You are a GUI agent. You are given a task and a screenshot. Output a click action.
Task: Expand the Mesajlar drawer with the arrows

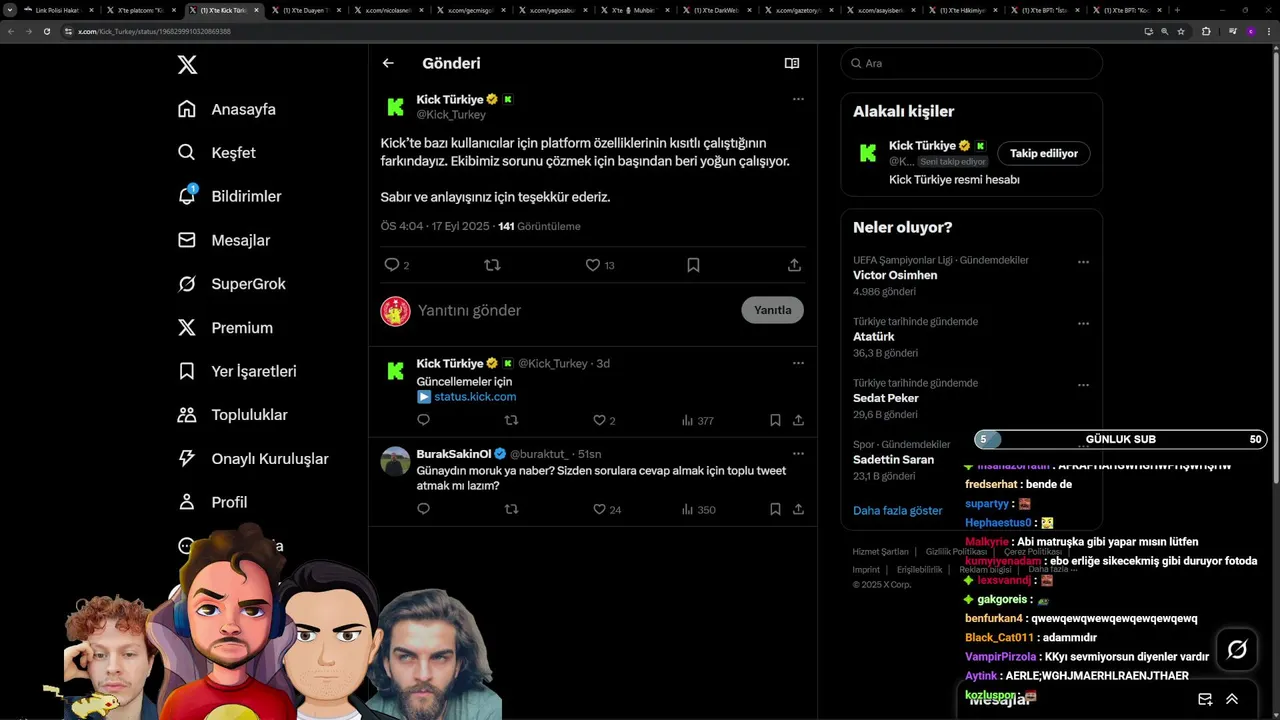click(x=1232, y=699)
